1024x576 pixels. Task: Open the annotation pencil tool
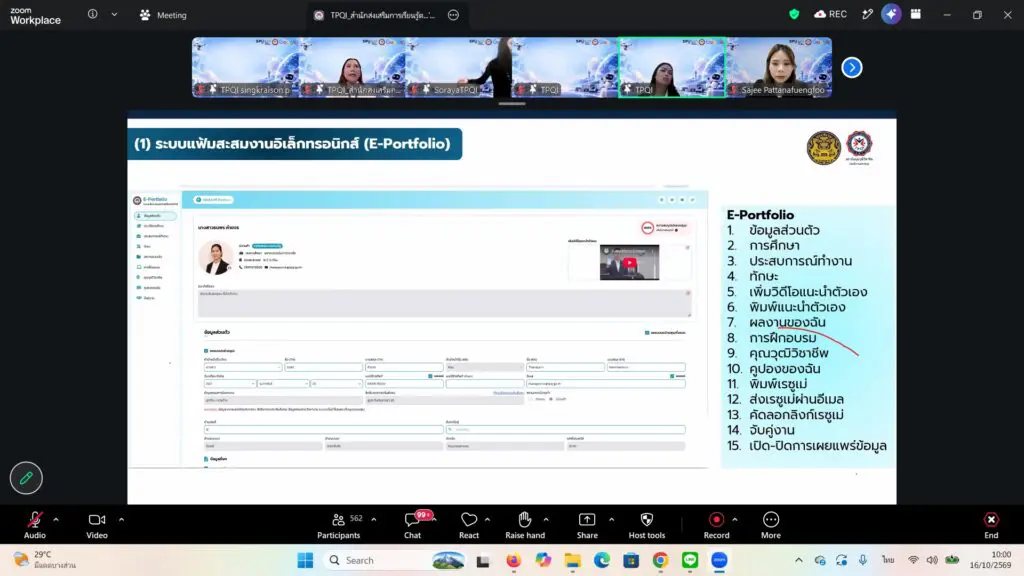[26, 478]
